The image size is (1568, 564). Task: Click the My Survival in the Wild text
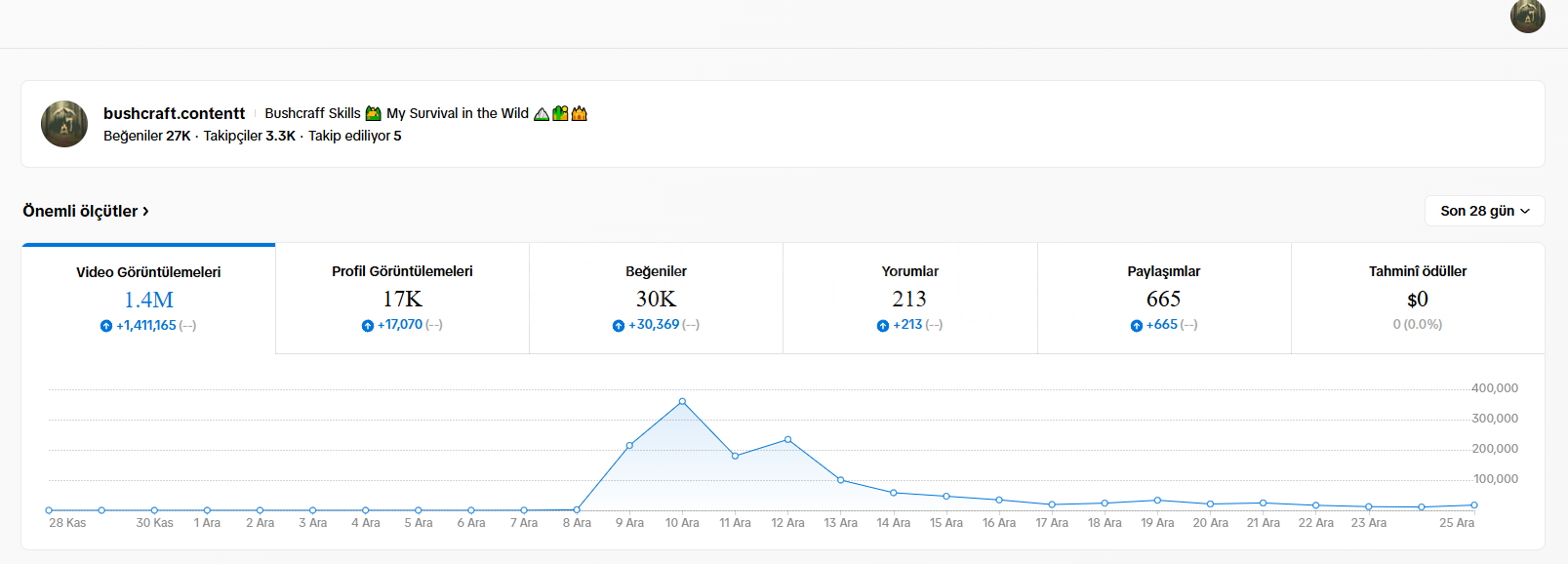pyautogui.click(x=458, y=114)
